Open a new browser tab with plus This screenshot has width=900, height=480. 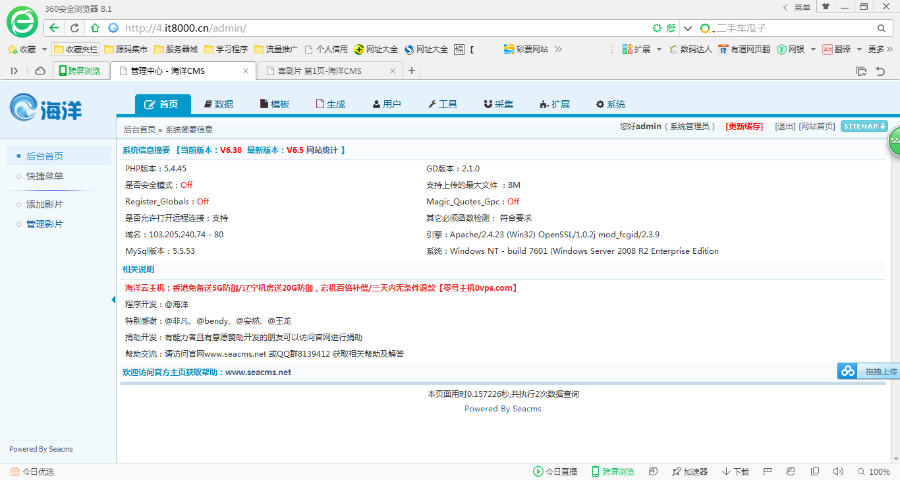tap(412, 71)
